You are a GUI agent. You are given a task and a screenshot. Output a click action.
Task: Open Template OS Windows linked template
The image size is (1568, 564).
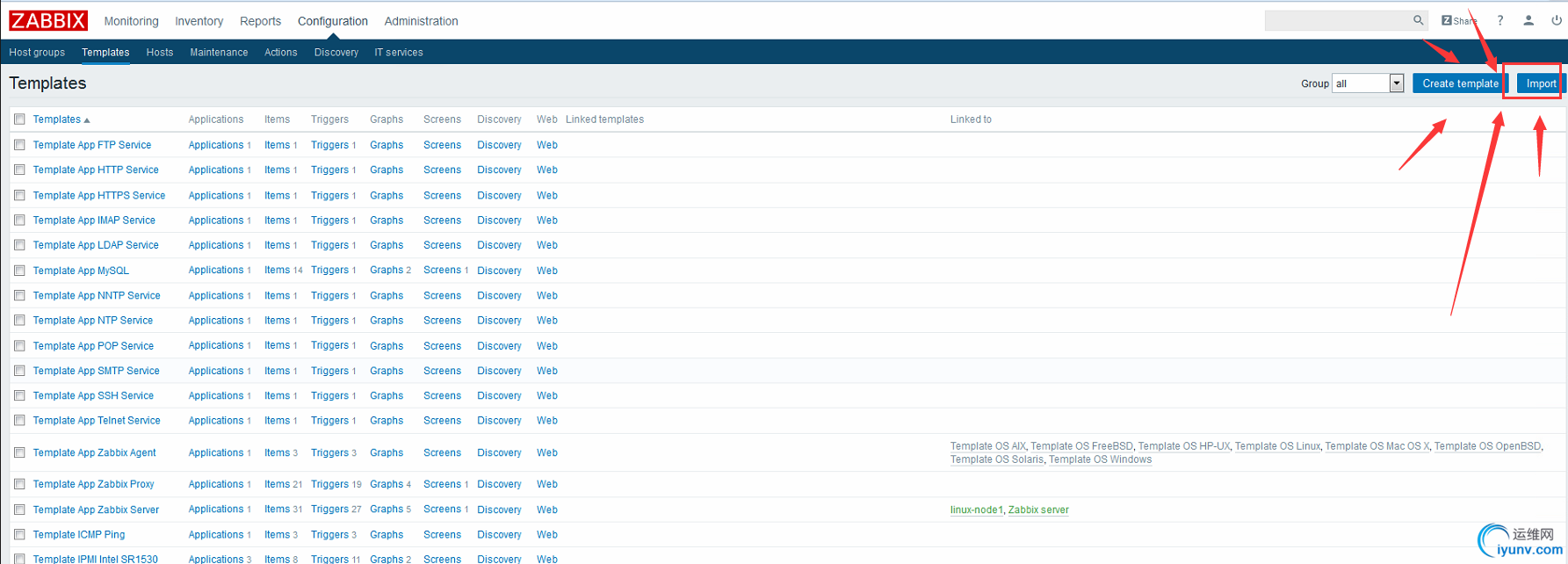pos(1100,459)
